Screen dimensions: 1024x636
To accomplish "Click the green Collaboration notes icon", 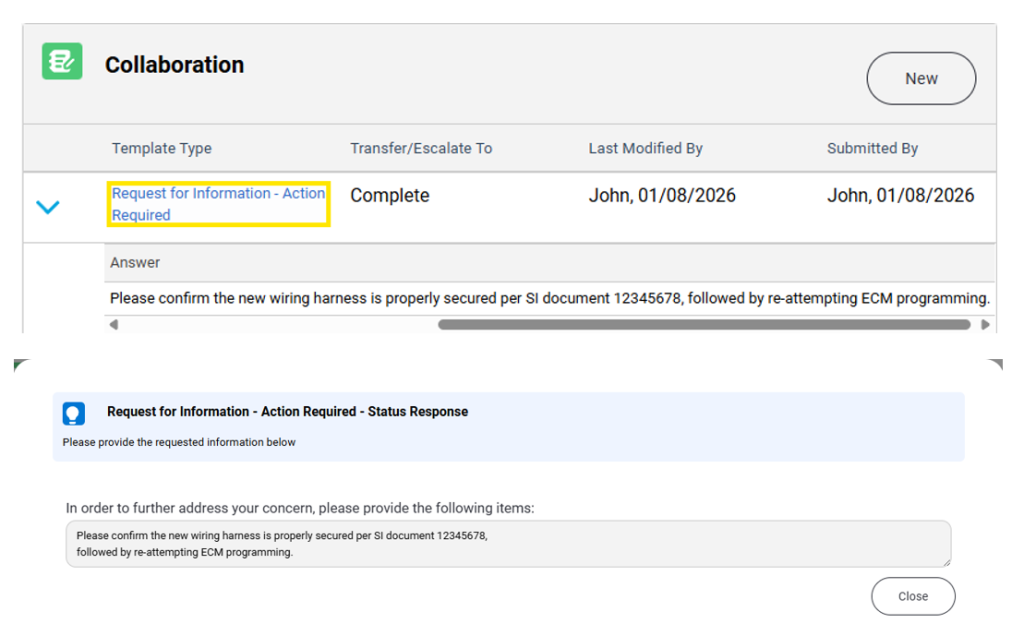I will [62, 62].
